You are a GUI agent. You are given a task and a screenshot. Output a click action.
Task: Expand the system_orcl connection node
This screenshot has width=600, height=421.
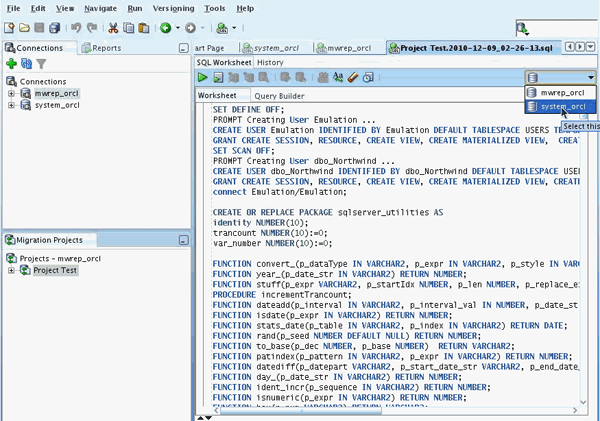click(11, 105)
